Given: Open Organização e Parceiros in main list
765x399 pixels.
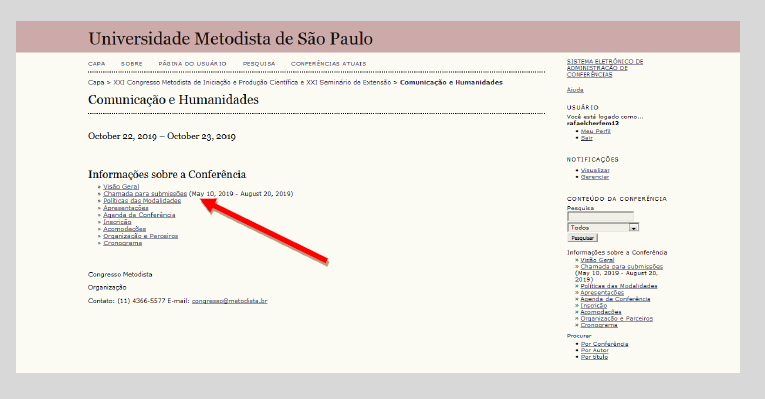Looking at the screenshot, I should [141, 236].
